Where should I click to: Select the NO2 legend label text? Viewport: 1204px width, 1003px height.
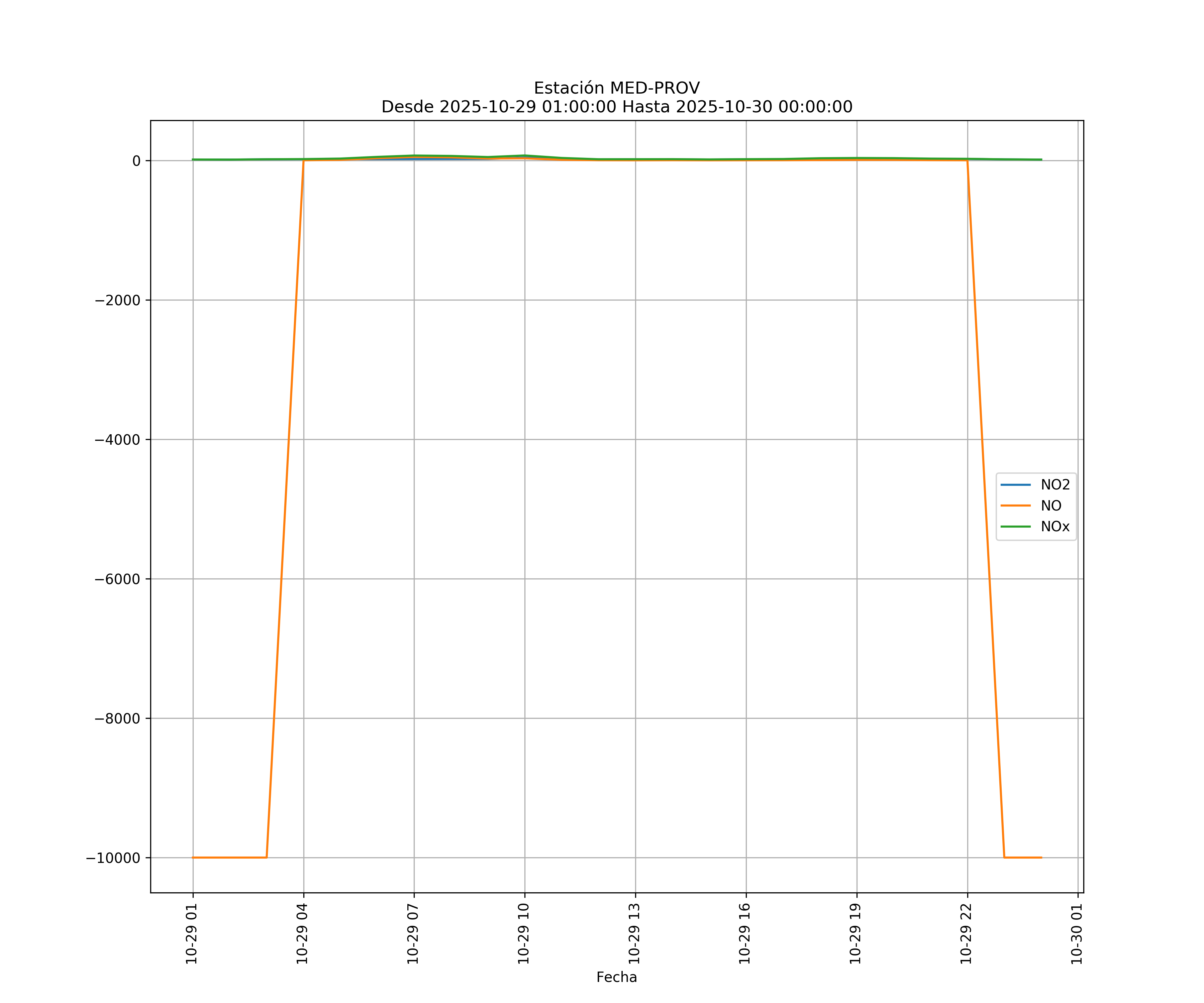click(x=1055, y=485)
